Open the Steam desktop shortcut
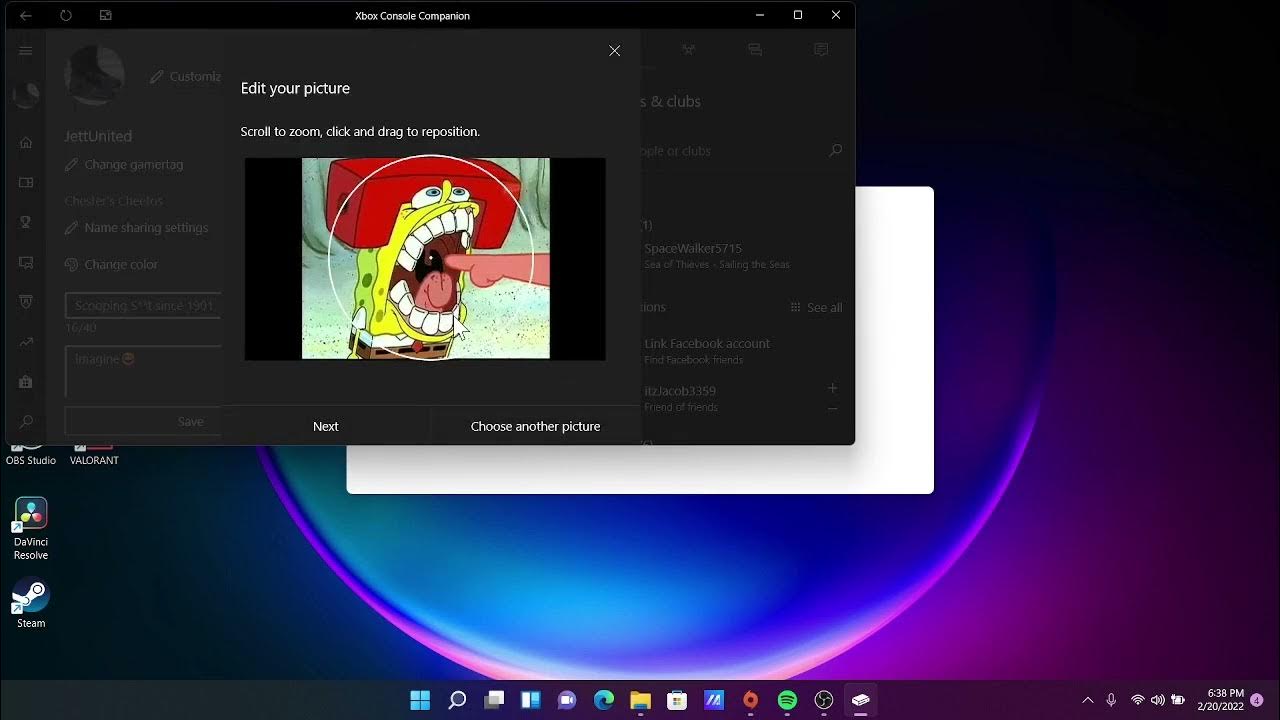Viewport: 1280px width, 720px height. click(31, 603)
